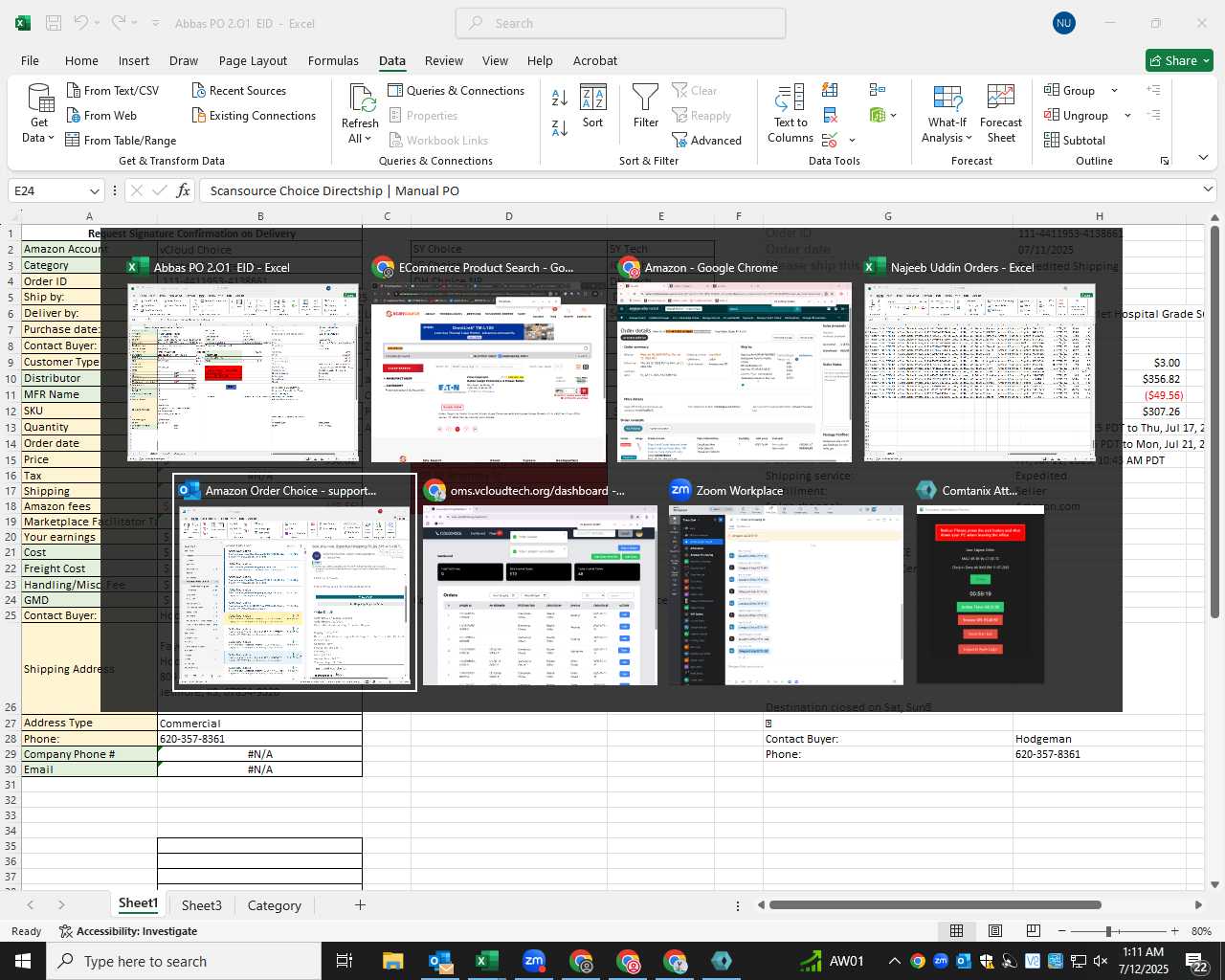Import data From Text/CSV
This screenshot has height=980, width=1225.
112,90
